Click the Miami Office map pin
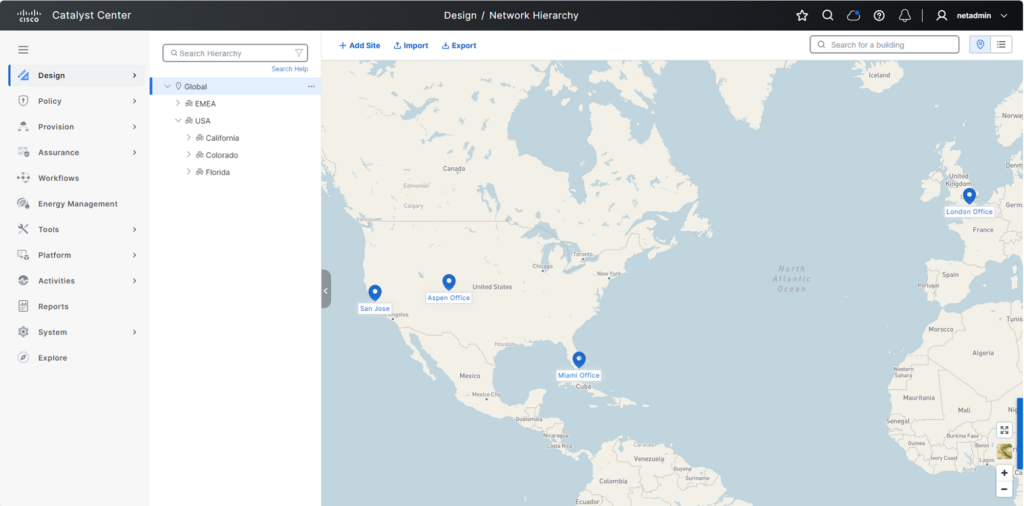The width and height of the screenshot is (1024, 506). [x=579, y=360]
